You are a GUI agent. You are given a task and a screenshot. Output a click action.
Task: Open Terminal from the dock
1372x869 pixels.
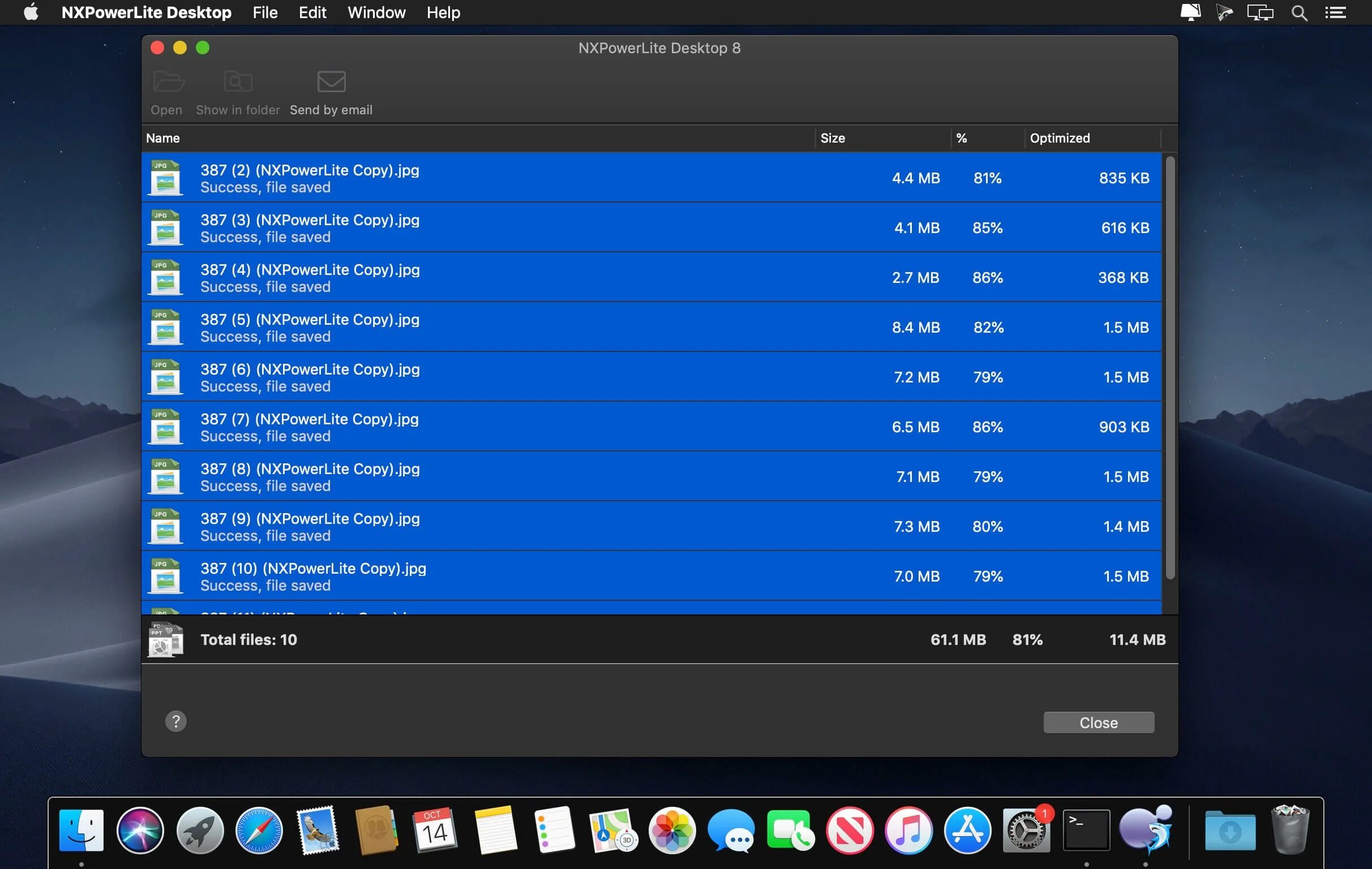pyautogui.click(x=1086, y=830)
